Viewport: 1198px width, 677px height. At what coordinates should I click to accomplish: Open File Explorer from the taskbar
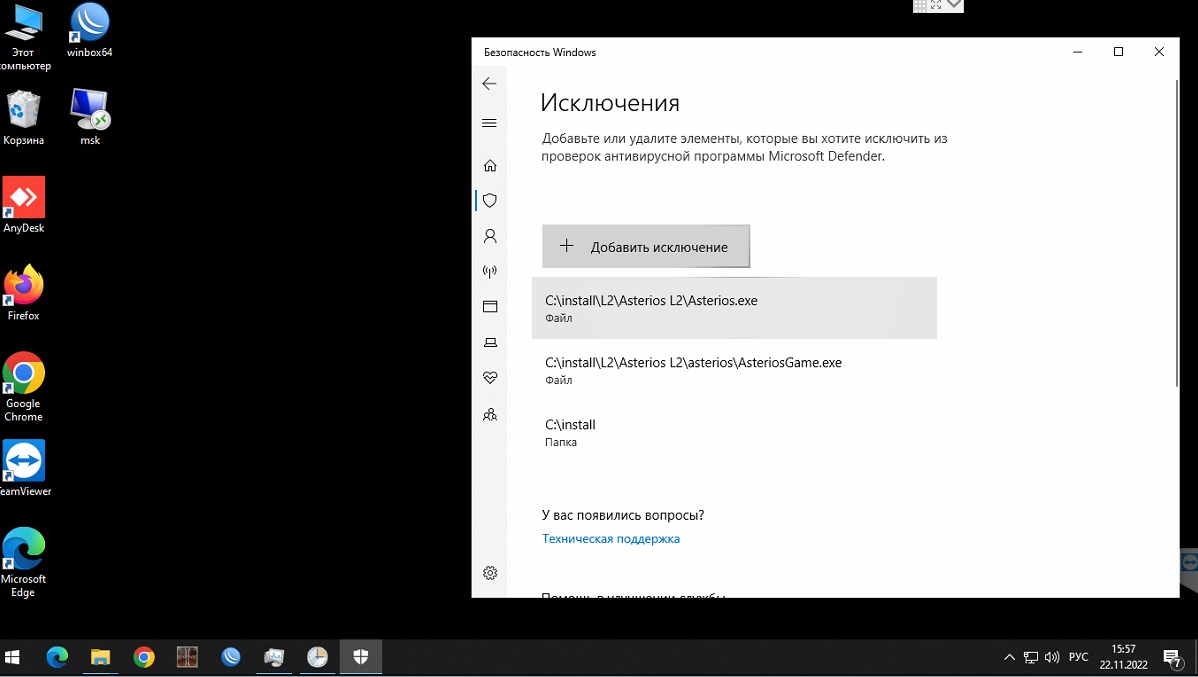tap(101, 657)
